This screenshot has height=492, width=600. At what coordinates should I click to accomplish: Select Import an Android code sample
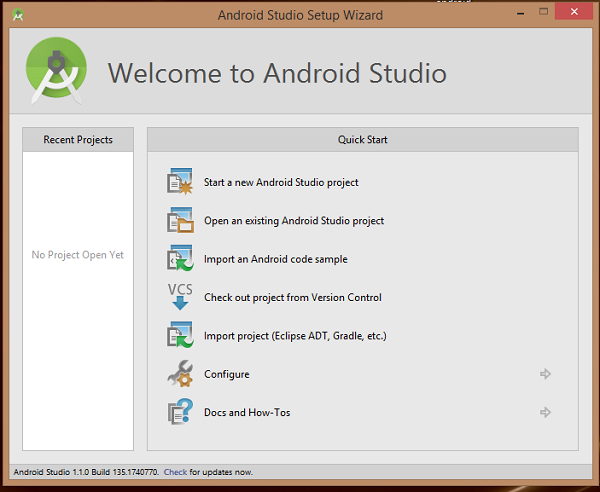point(276,259)
